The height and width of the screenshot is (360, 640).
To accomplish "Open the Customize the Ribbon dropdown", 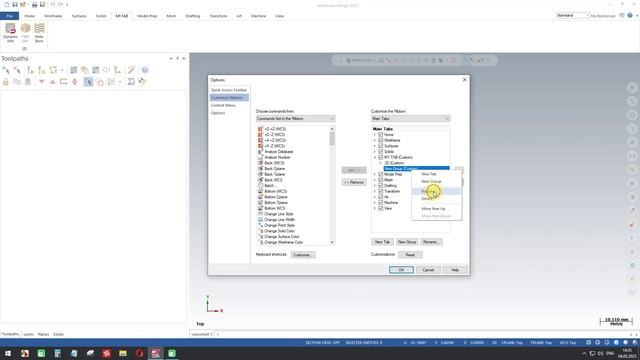I will tap(411, 118).
